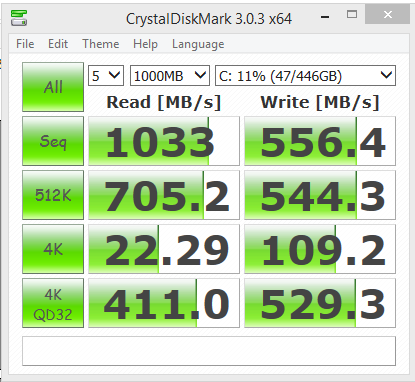
Task: Click the Read [MB/s] column header
Action: (164, 102)
